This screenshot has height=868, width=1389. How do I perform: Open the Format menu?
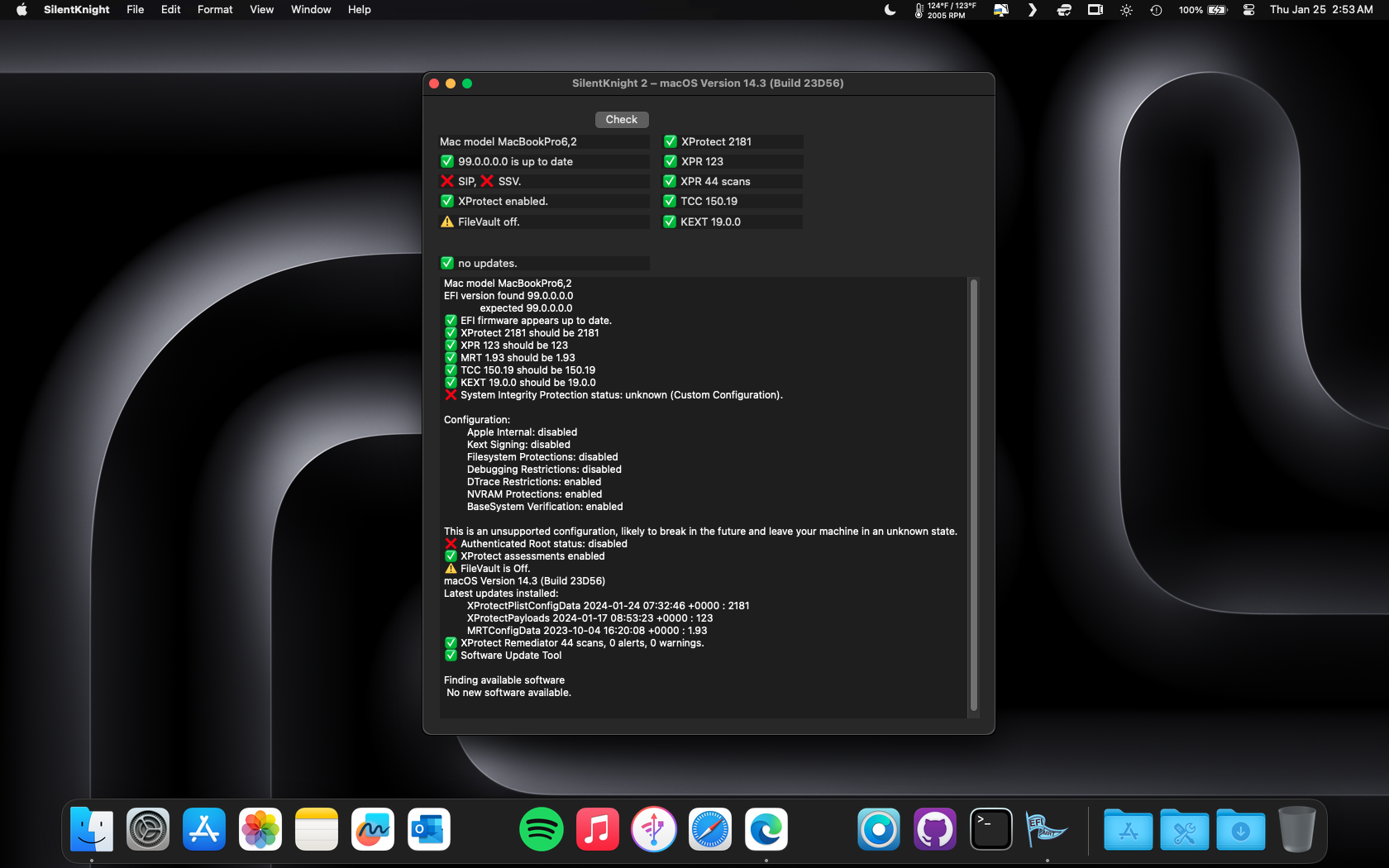[x=215, y=10]
